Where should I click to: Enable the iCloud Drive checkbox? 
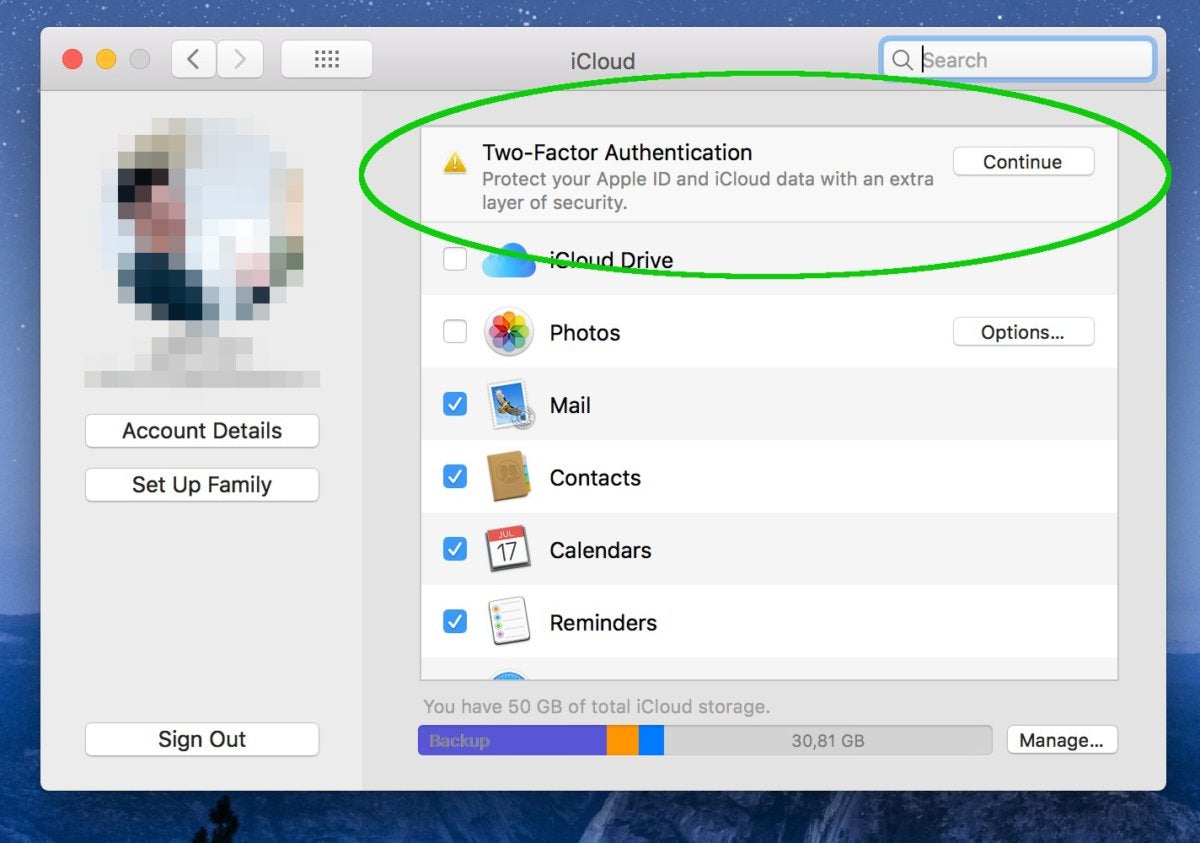click(x=455, y=260)
